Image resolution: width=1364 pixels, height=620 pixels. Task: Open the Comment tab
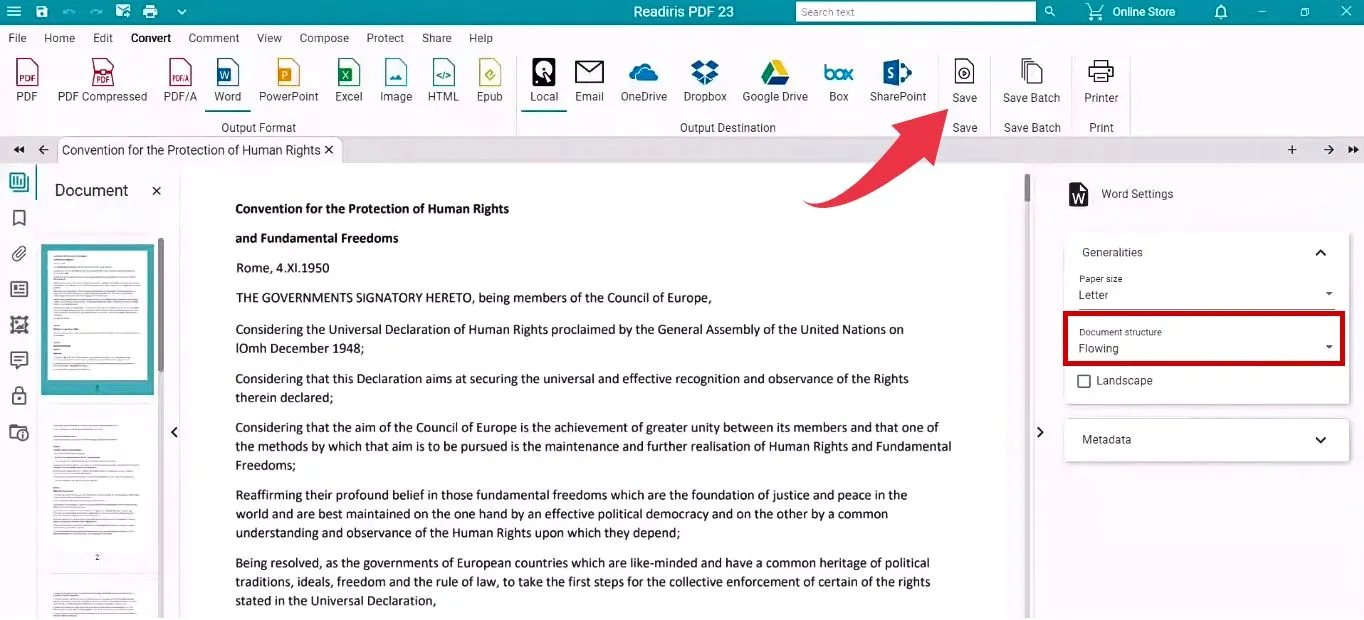click(x=214, y=38)
